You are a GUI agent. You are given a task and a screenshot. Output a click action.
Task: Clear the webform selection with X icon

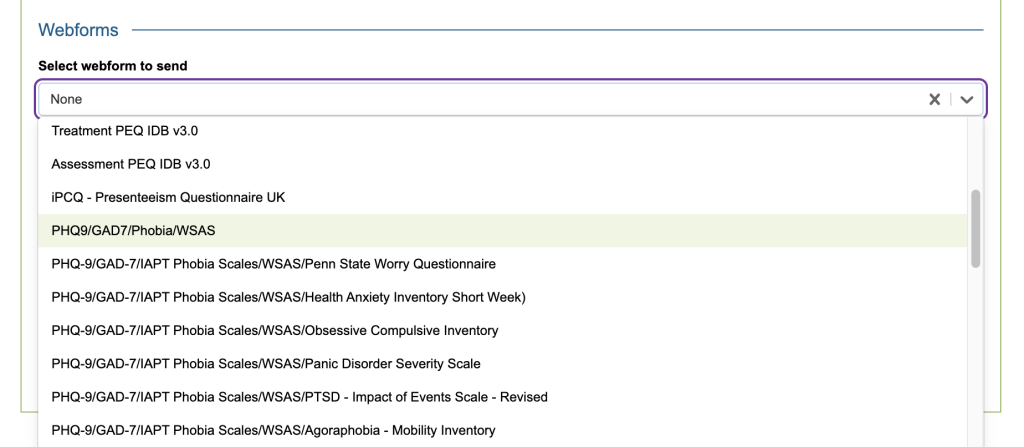point(935,100)
